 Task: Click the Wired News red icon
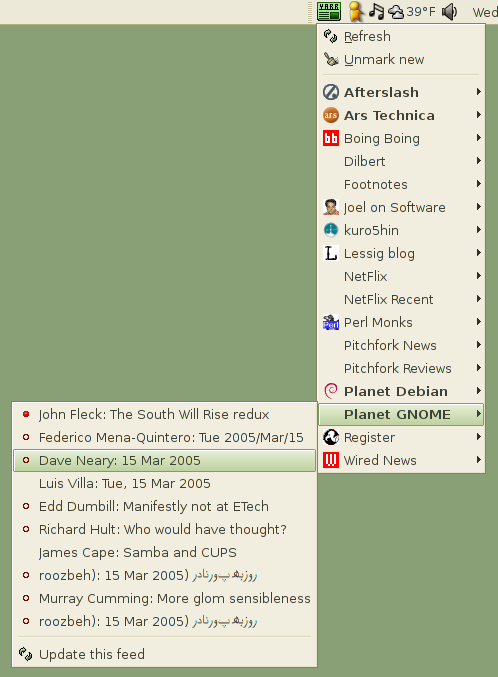pos(331,460)
